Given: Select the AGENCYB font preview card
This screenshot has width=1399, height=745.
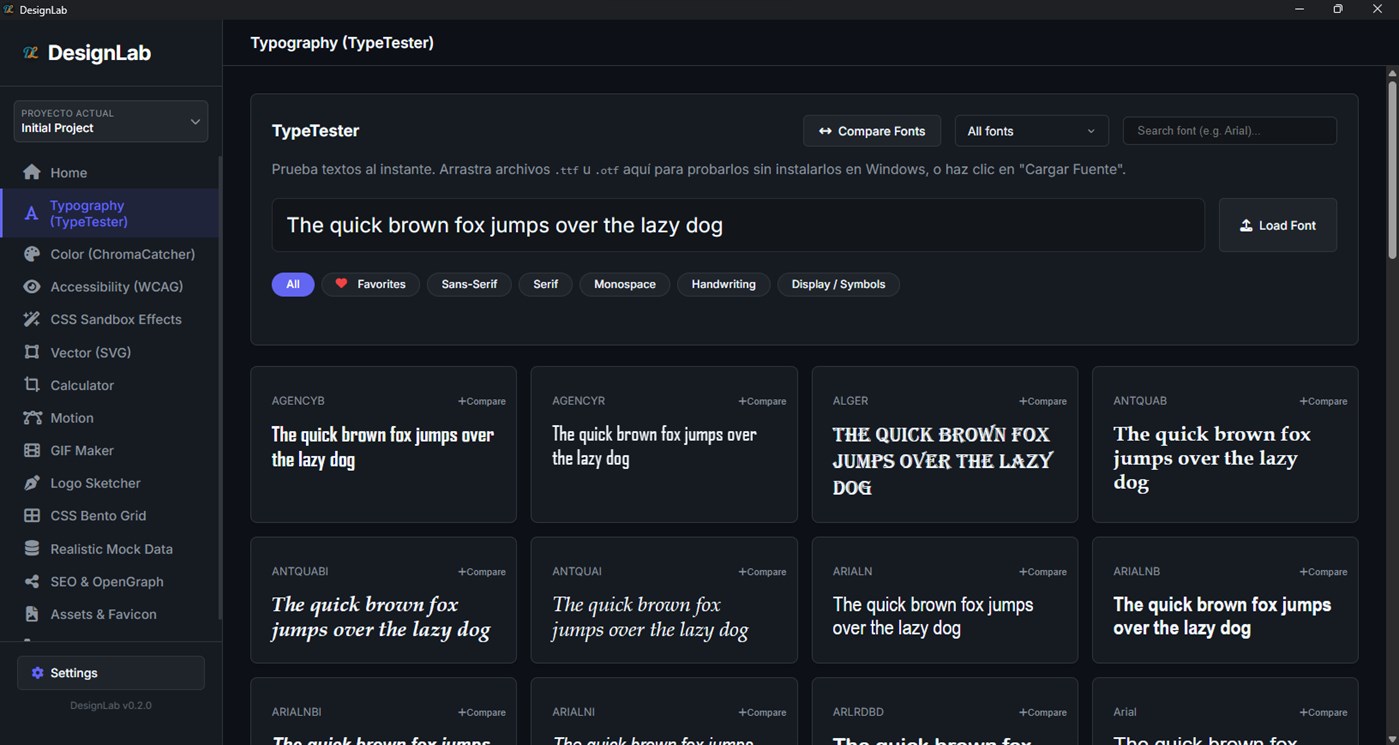Looking at the screenshot, I should 383,444.
